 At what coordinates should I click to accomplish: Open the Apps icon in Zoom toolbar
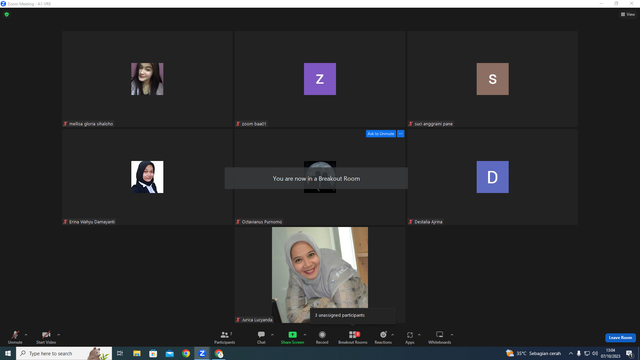pyautogui.click(x=410, y=335)
